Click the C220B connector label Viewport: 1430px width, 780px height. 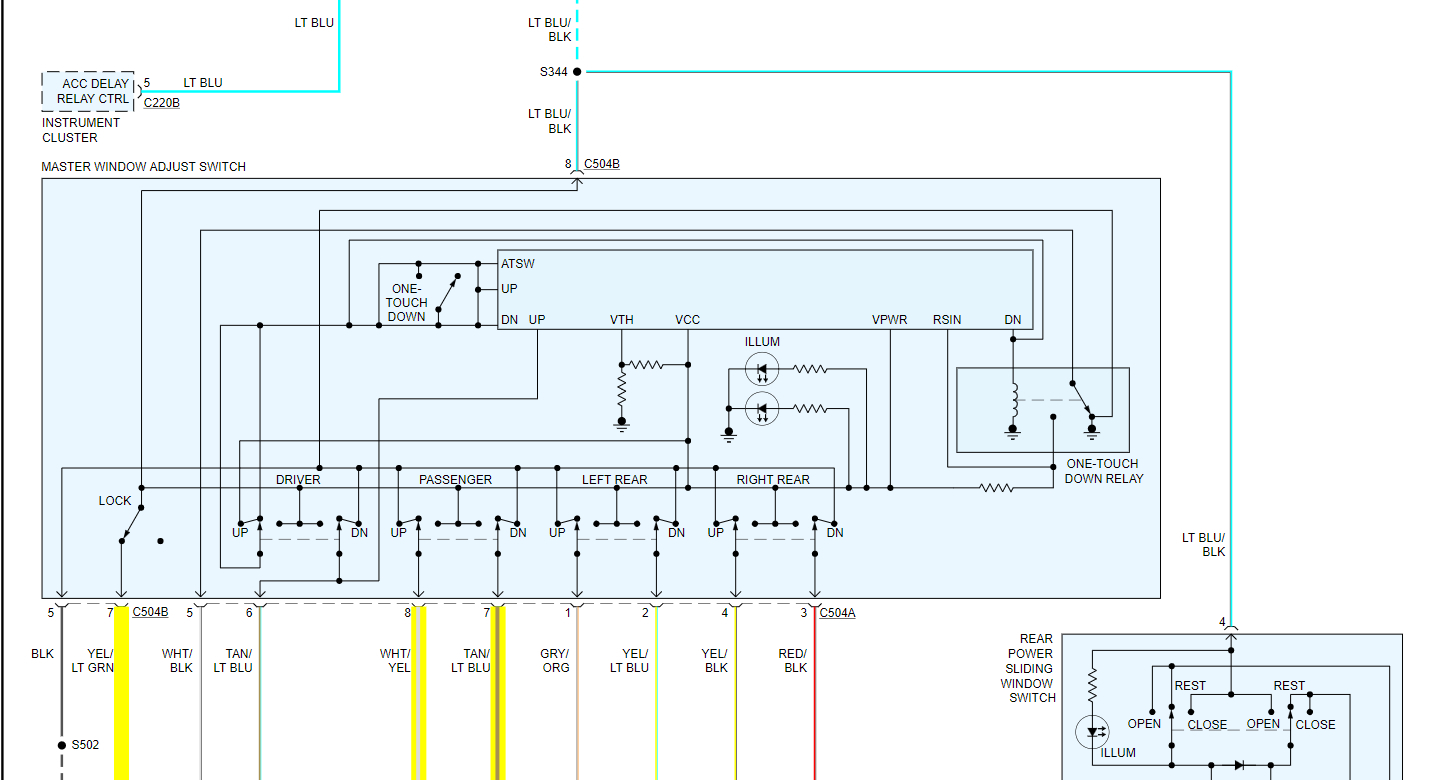pos(162,102)
